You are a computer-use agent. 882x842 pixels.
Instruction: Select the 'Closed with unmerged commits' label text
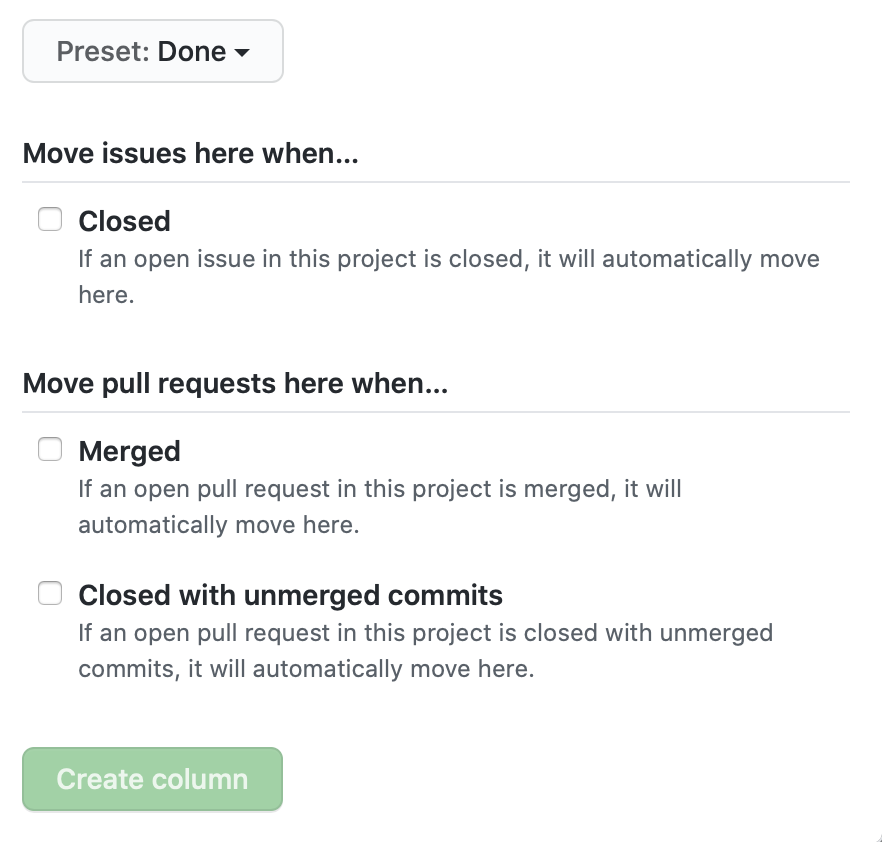point(290,595)
